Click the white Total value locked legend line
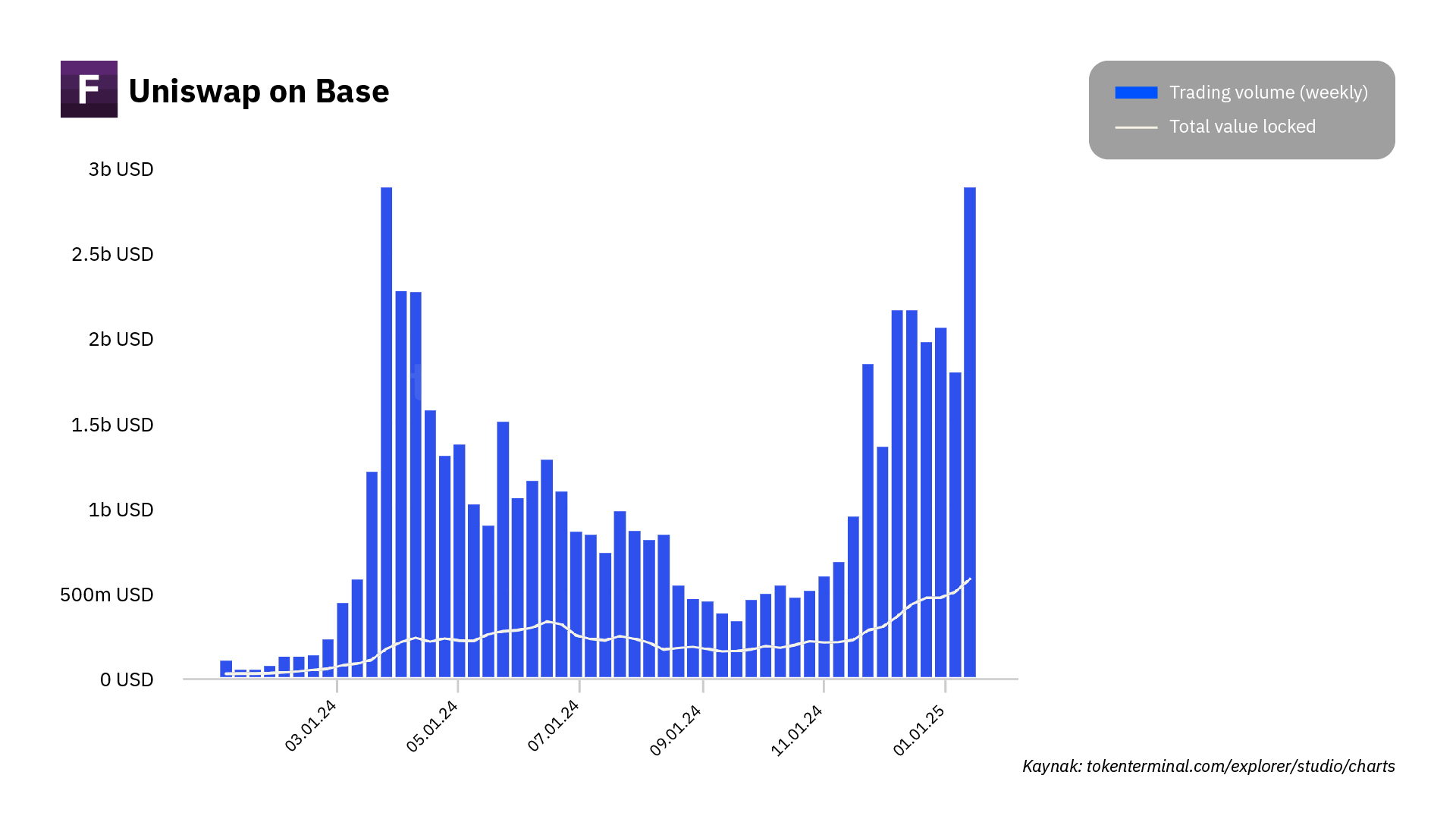Image resolution: width=1456 pixels, height=819 pixels. tap(1136, 127)
